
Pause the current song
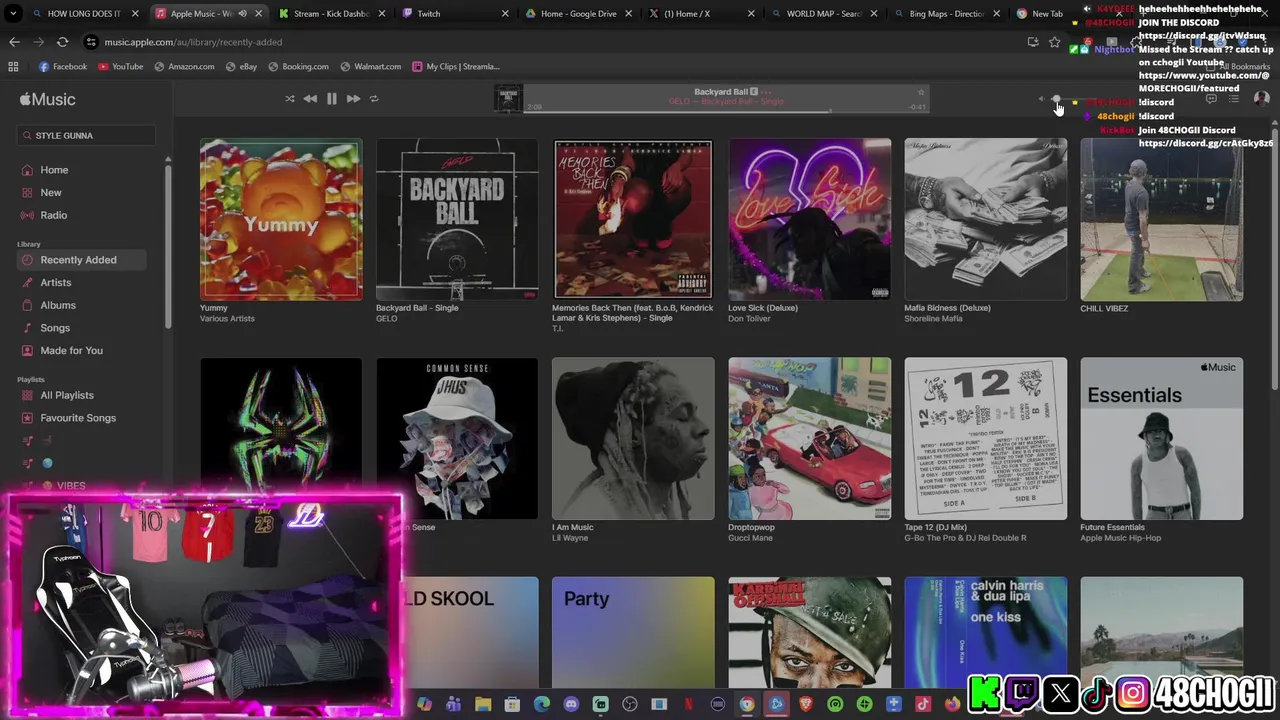pos(331,99)
